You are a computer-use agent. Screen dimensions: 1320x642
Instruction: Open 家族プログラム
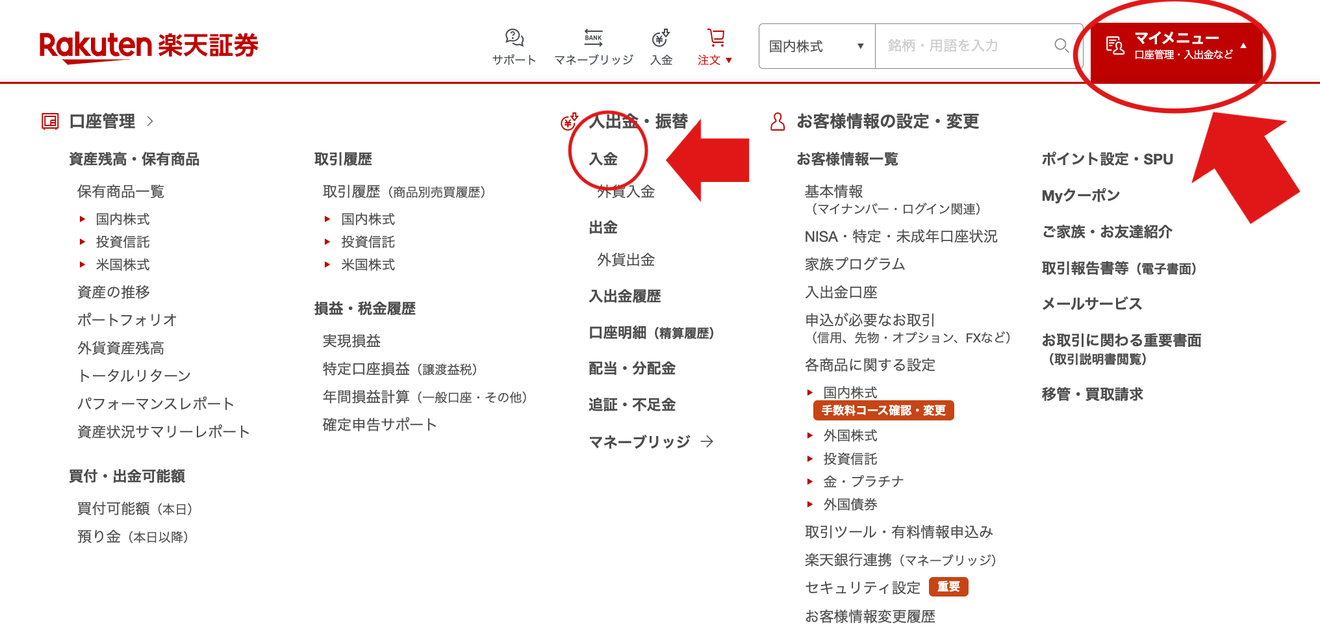click(x=855, y=264)
